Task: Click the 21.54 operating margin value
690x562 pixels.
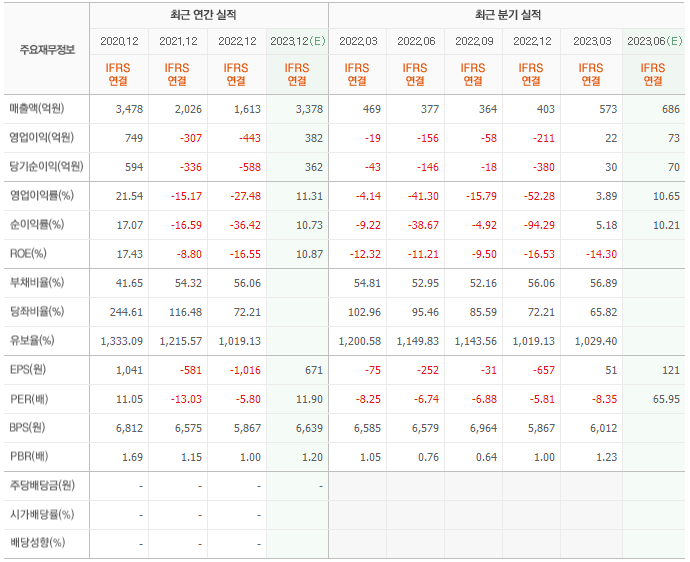Action: [129, 196]
